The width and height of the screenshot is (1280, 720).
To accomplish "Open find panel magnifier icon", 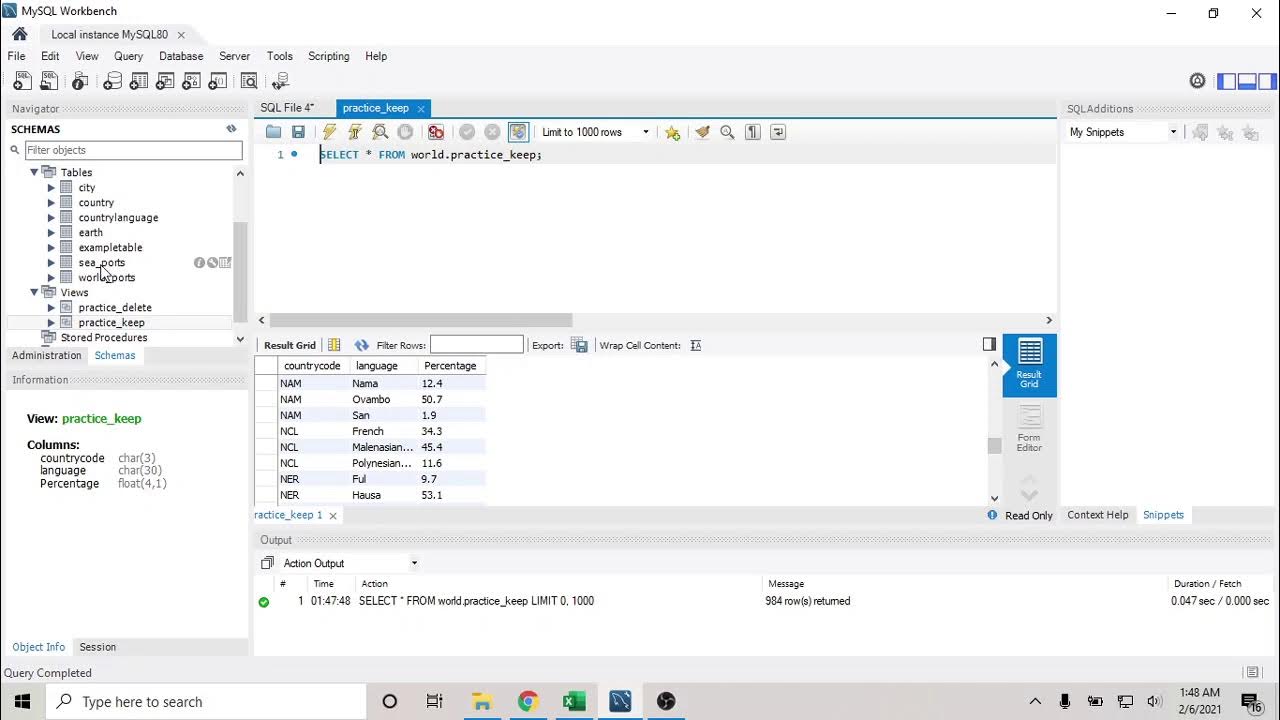I will pyautogui.click(x=727, y=132).
